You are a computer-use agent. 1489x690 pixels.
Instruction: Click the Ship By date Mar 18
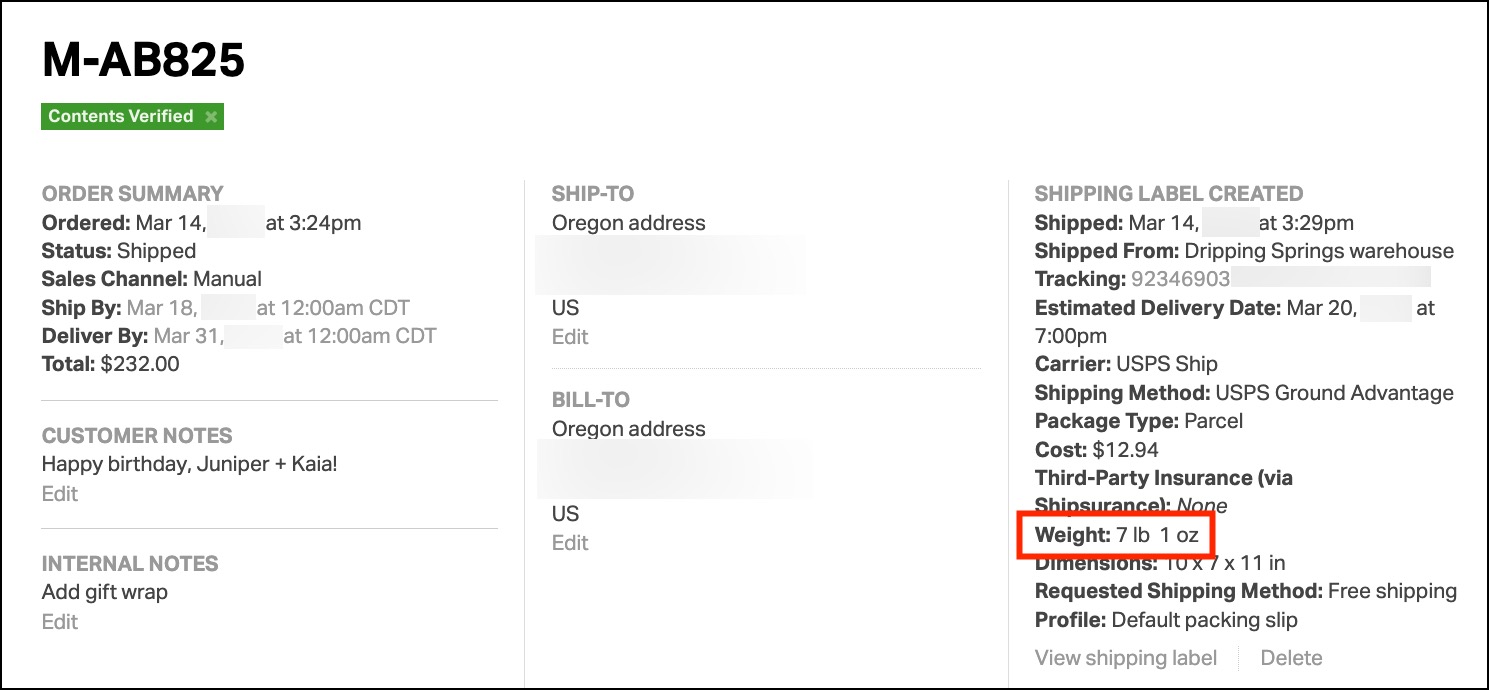[x=161, y=307]
